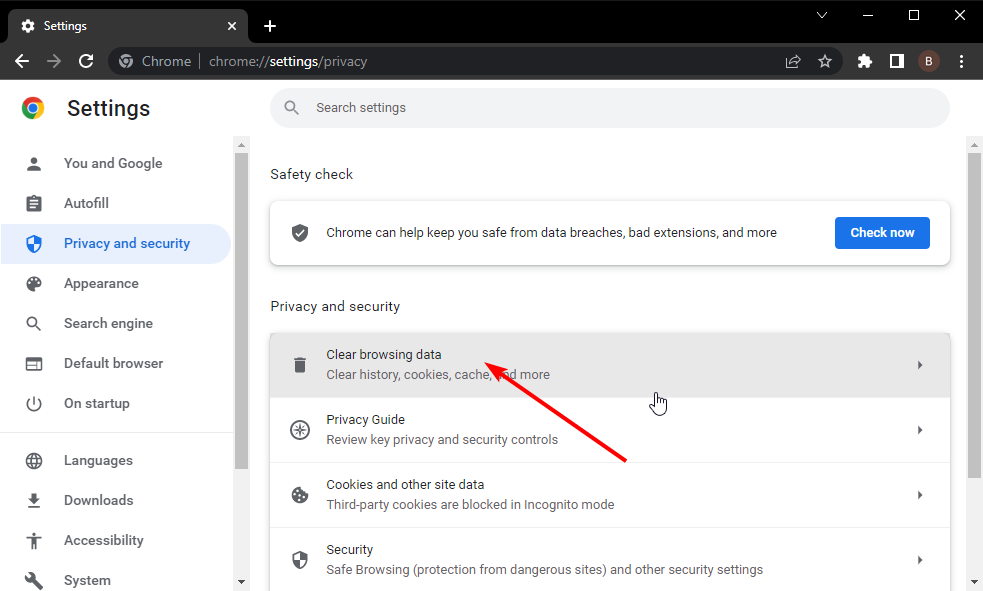Click the power icon beside On startup

tap(34, 404)
